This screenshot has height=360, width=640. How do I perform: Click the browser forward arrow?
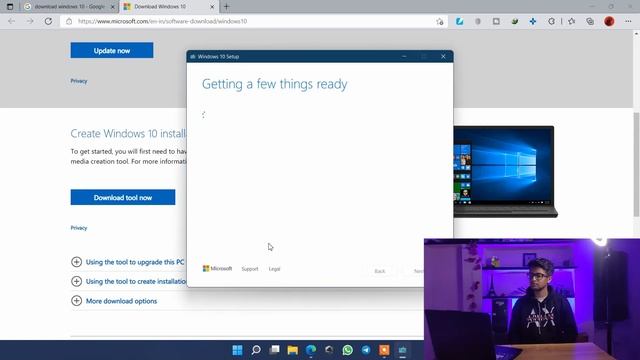[x=30, y=21]
